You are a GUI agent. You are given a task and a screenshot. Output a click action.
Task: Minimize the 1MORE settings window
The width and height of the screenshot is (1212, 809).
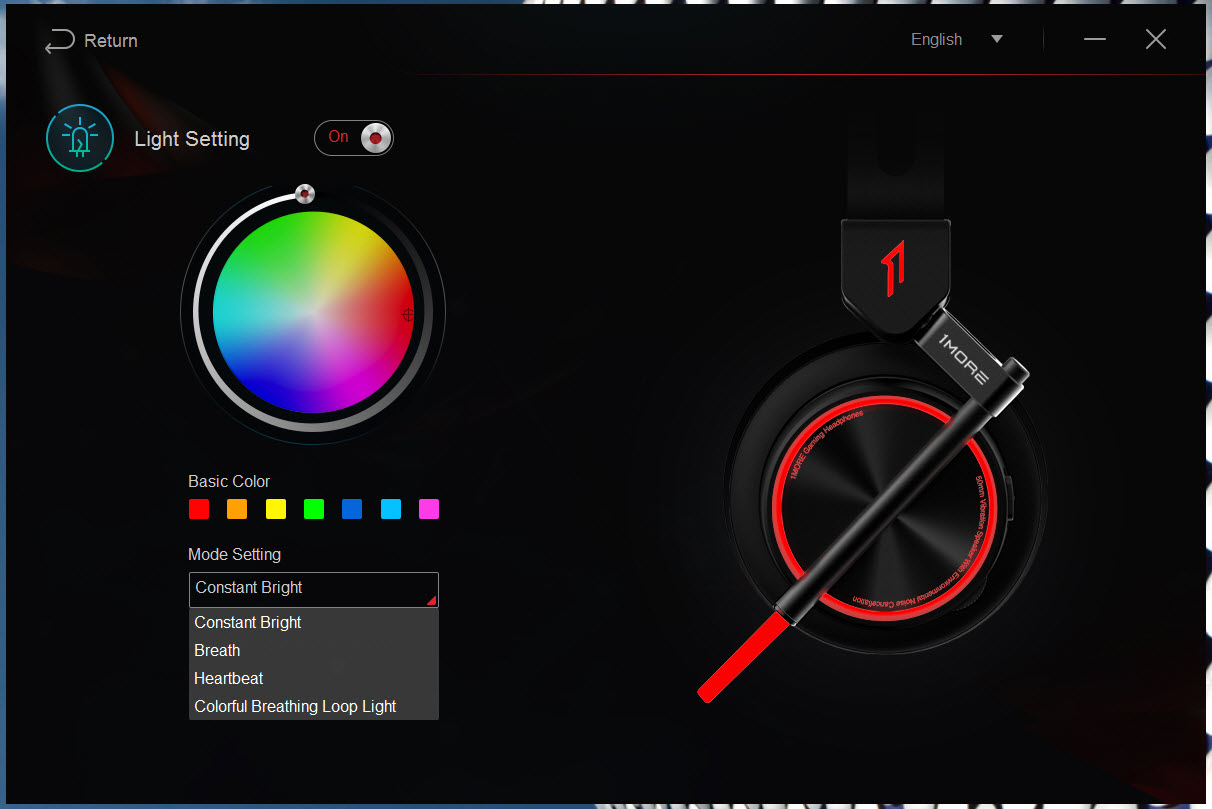click(1095, 40)
